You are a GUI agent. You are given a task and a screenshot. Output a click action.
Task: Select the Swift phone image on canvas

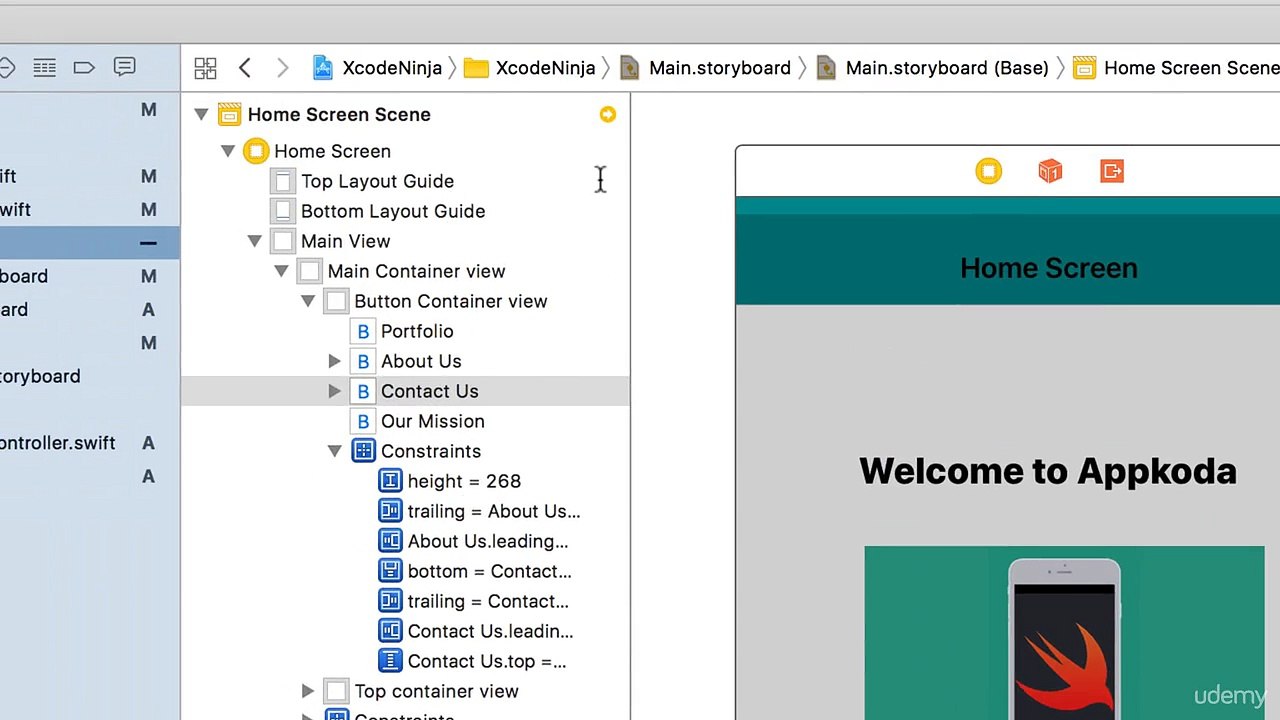click(x=1064, y=633)
